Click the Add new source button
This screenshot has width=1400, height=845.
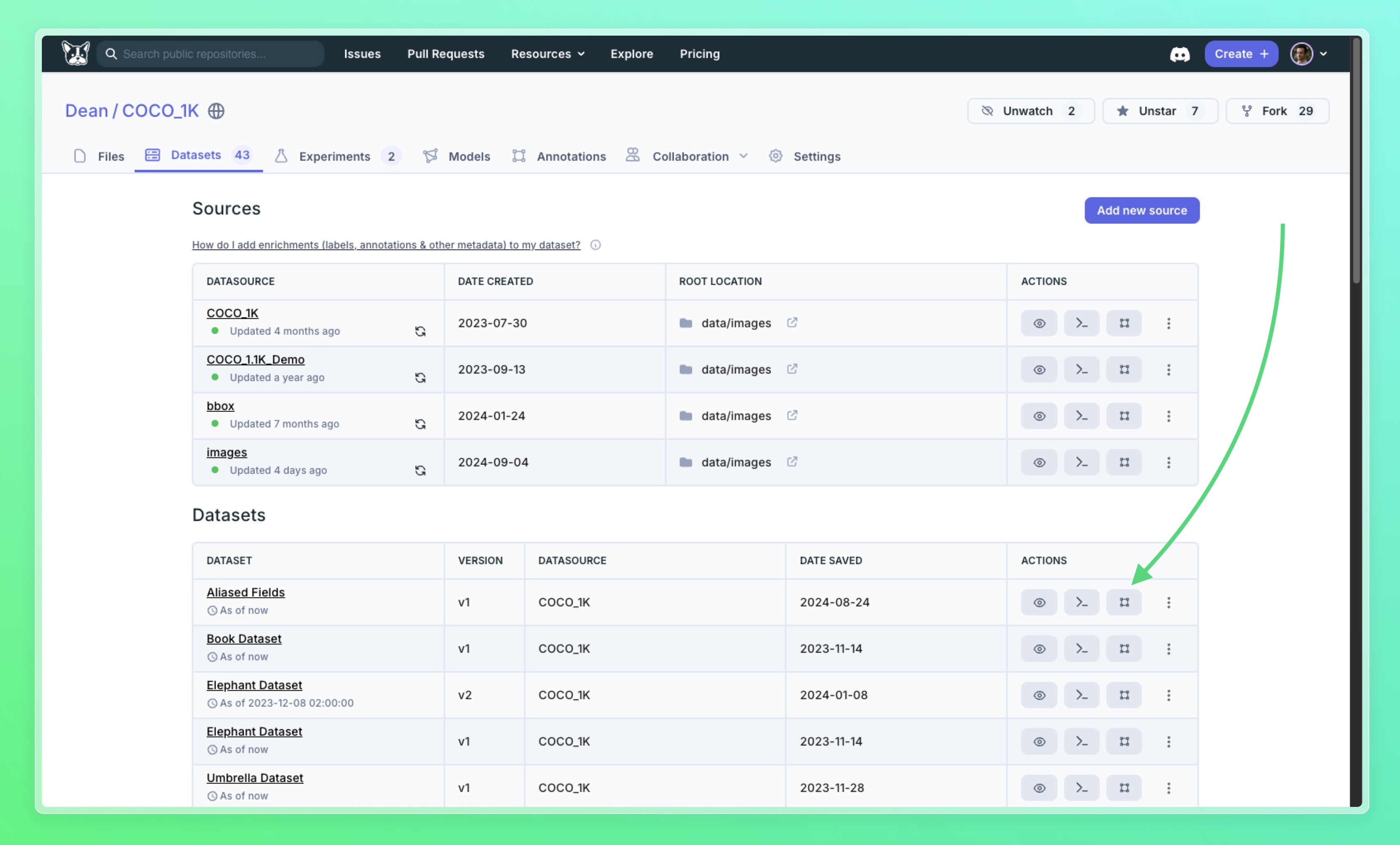[1142, 210]
